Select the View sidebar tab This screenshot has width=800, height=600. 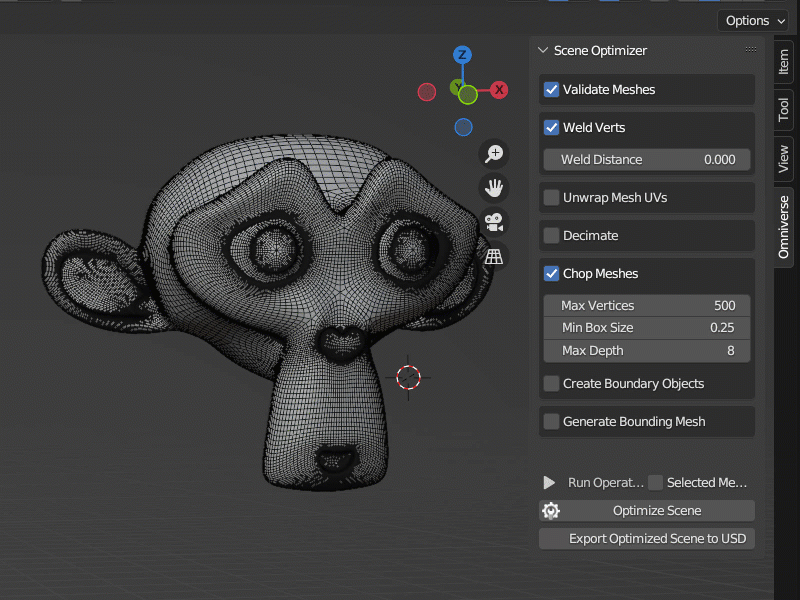coord(784,159)
